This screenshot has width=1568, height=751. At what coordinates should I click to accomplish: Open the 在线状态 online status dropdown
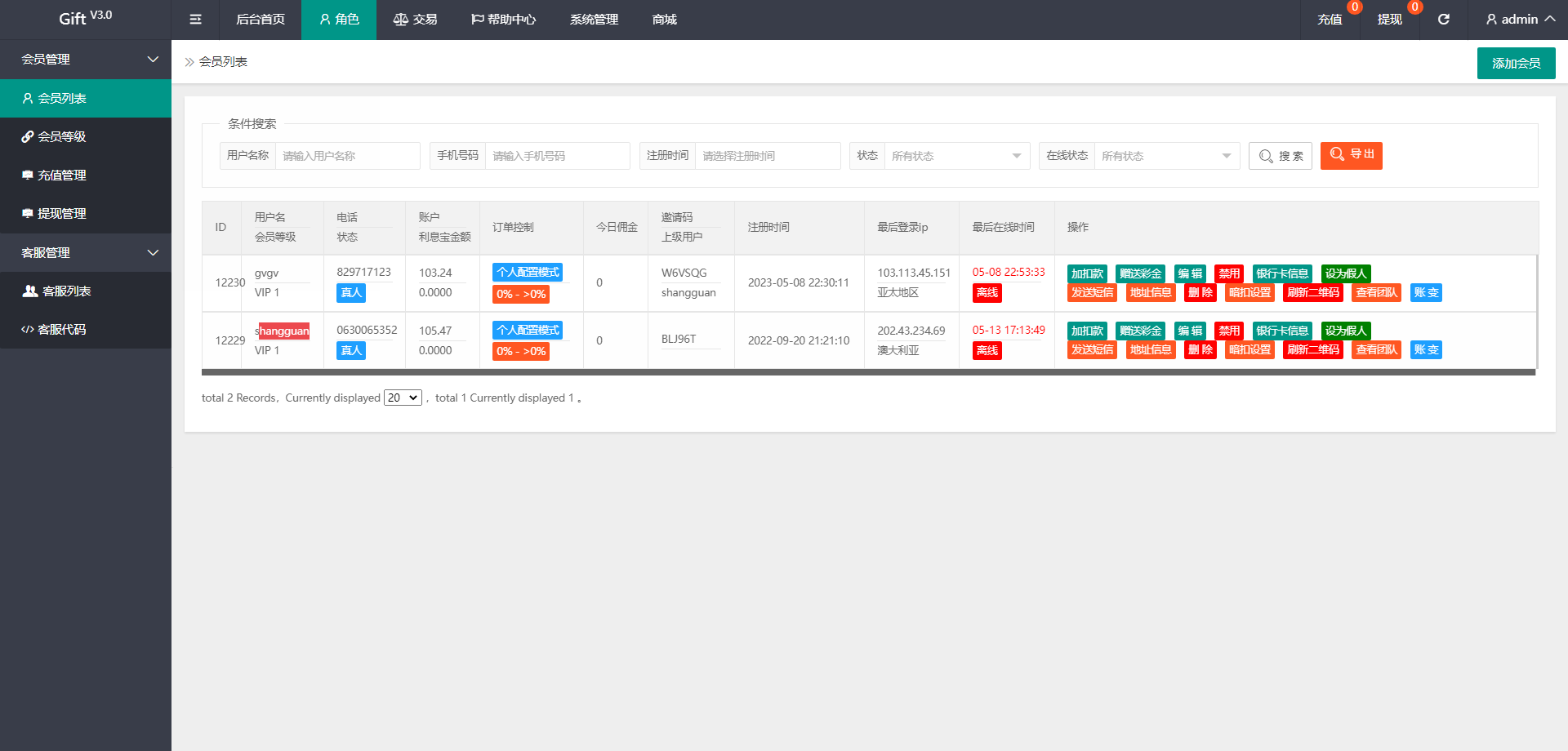[1165, 156]
